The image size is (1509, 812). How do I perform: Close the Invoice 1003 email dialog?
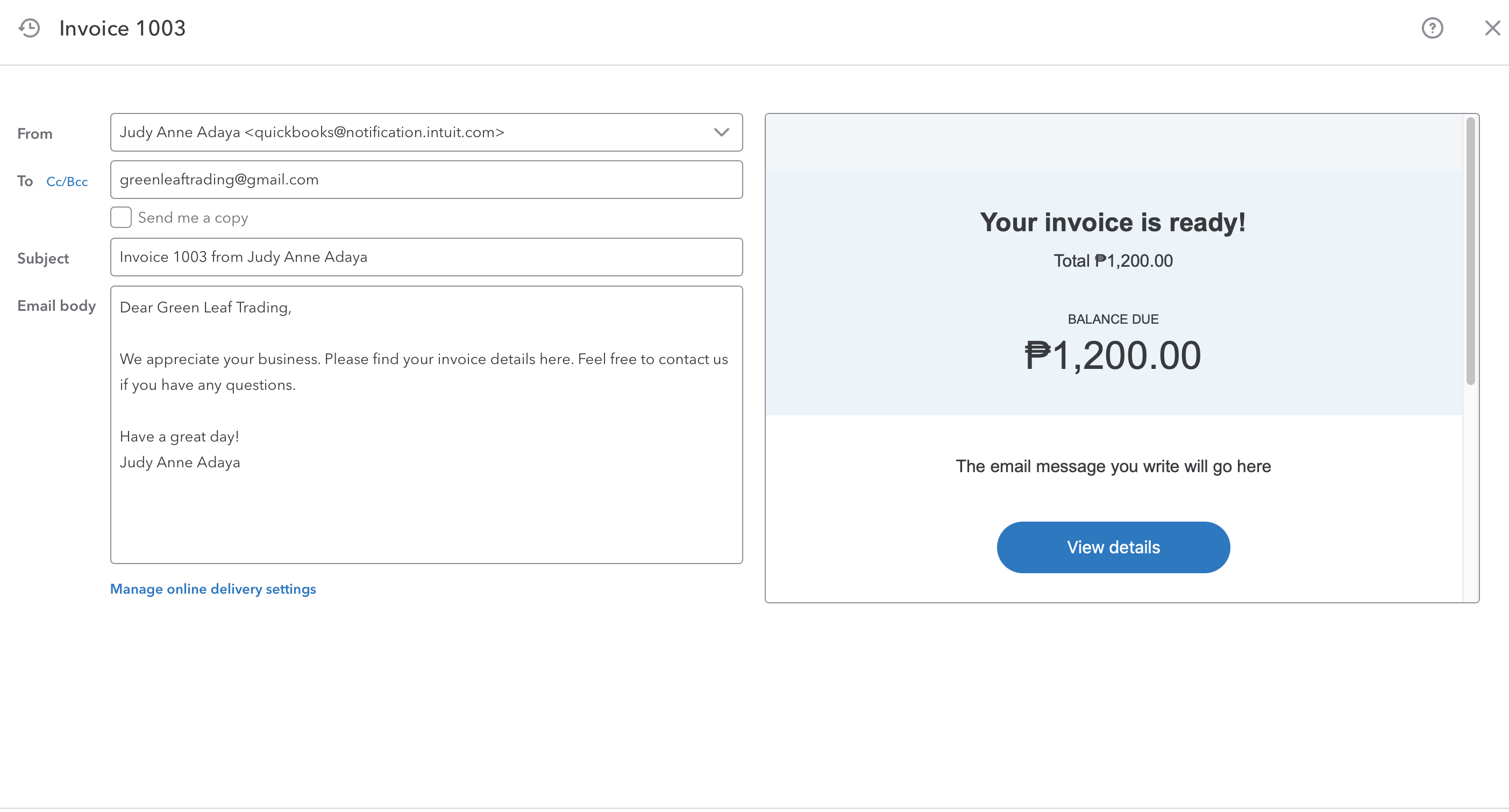coord(1492,28)
